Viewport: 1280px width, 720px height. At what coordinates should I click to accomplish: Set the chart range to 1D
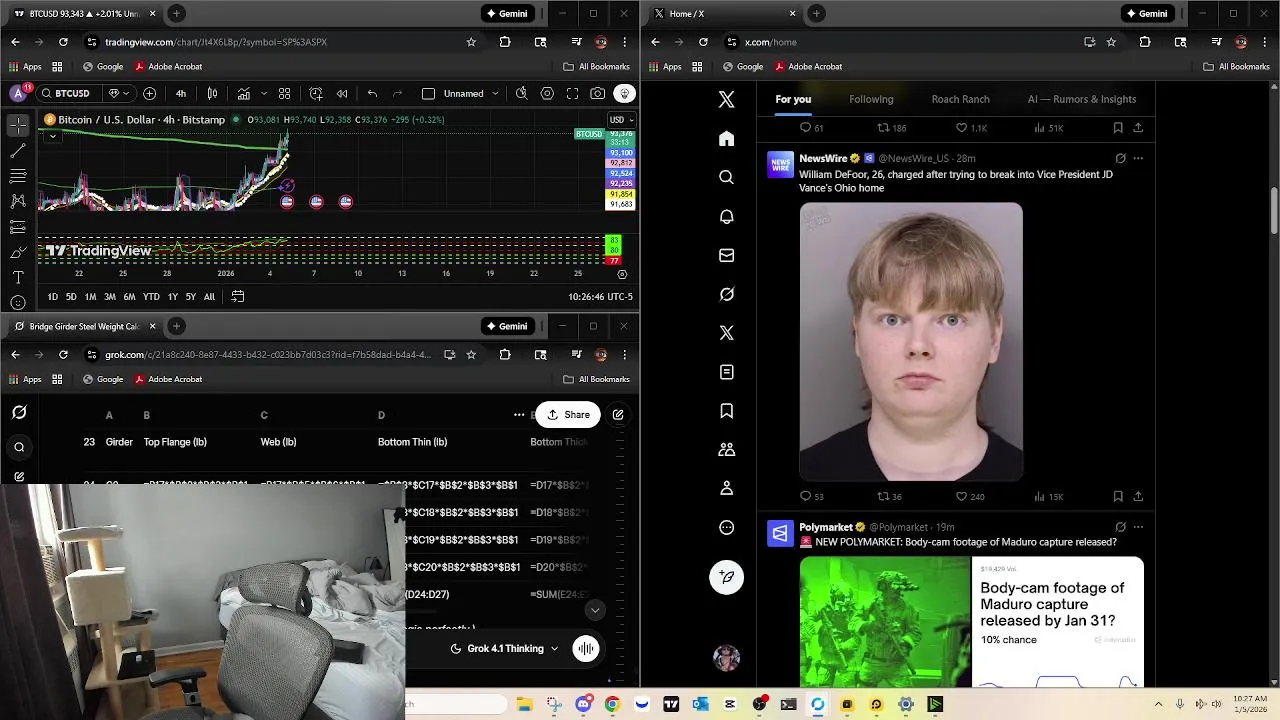(x=53, y=297)
